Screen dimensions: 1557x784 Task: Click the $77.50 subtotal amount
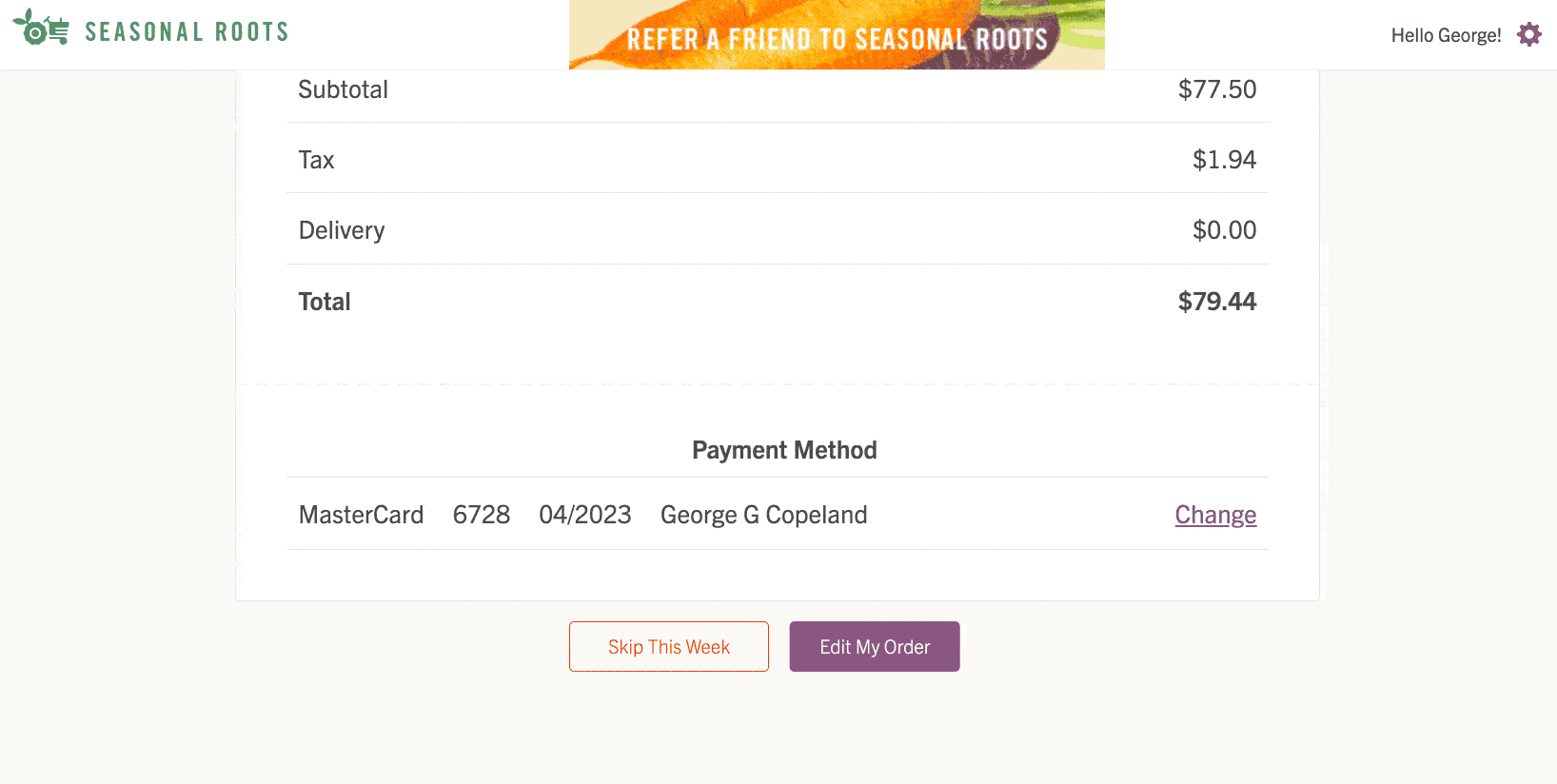pyautogui.click(x=1217, y=89)
